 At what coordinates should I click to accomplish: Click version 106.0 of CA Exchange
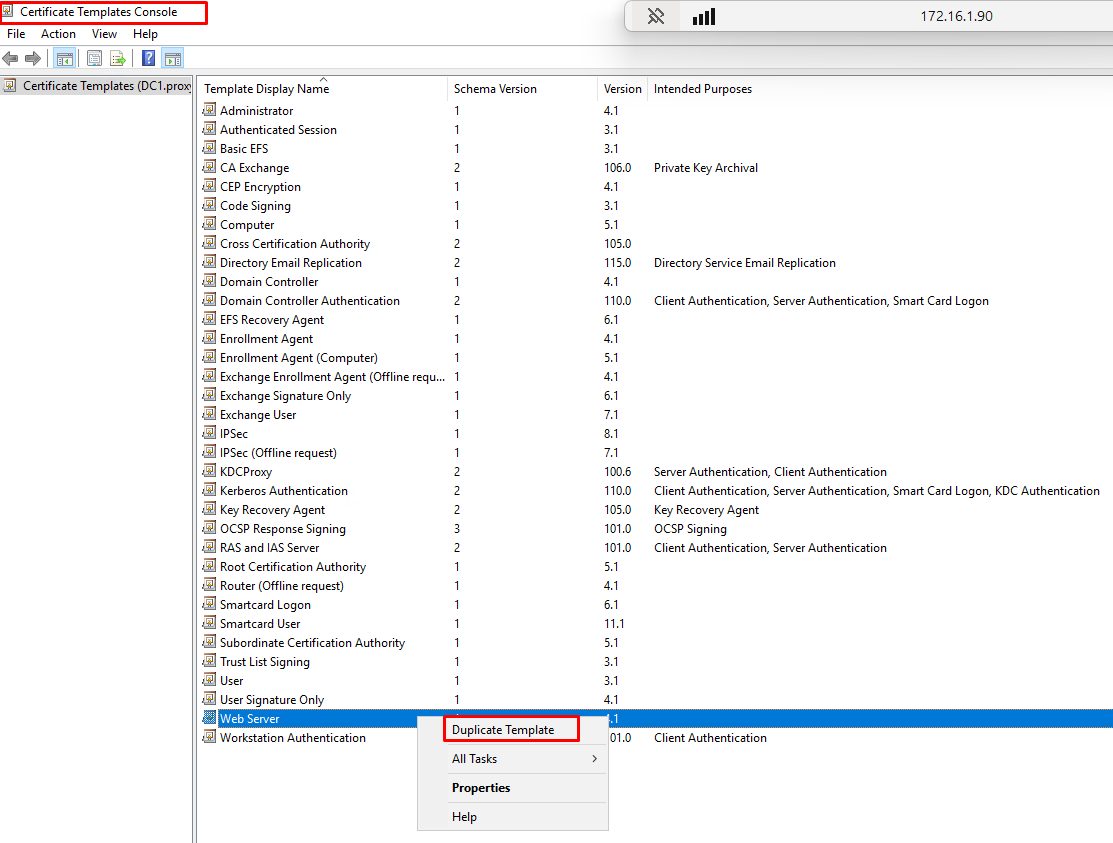coord(618,168)
